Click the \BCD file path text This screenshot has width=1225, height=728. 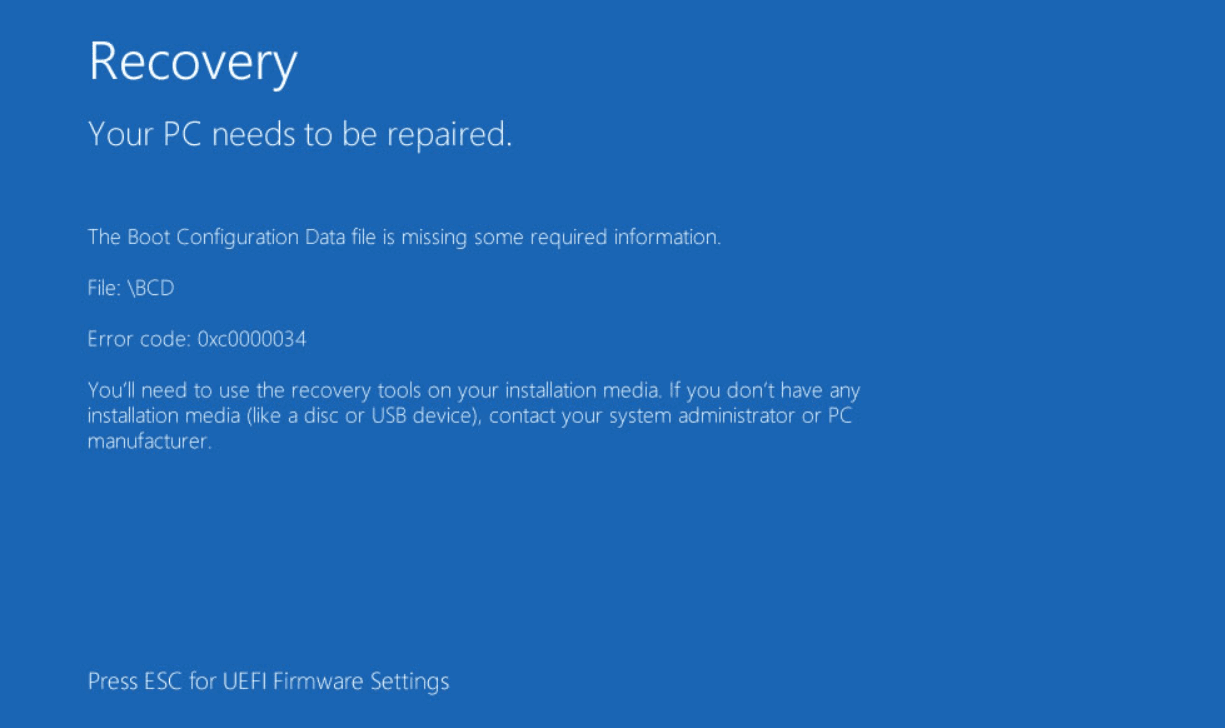[151, 289]
